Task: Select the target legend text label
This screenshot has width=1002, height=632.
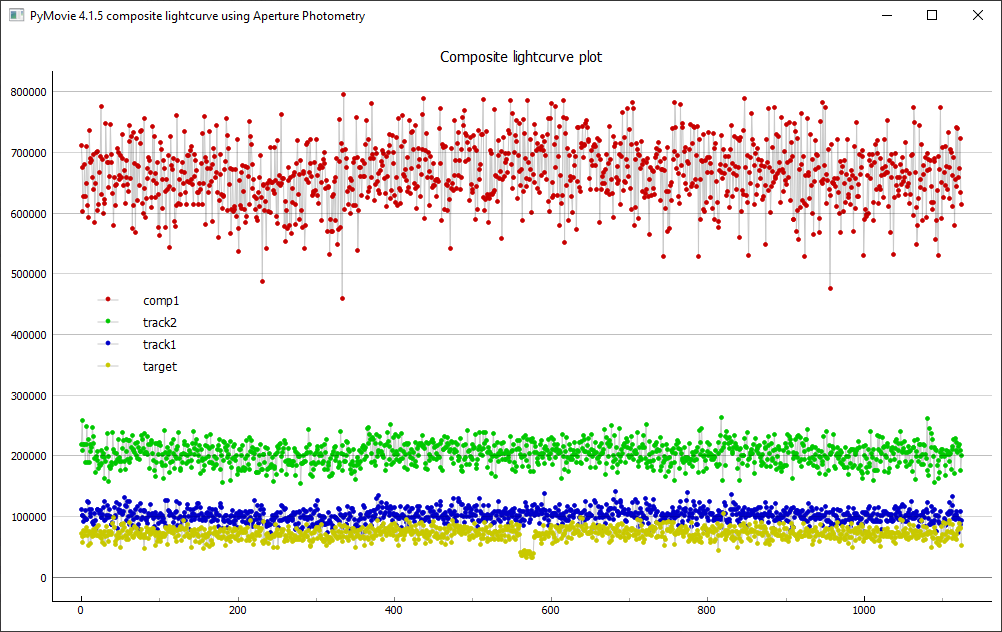Action: pos(160,366)
